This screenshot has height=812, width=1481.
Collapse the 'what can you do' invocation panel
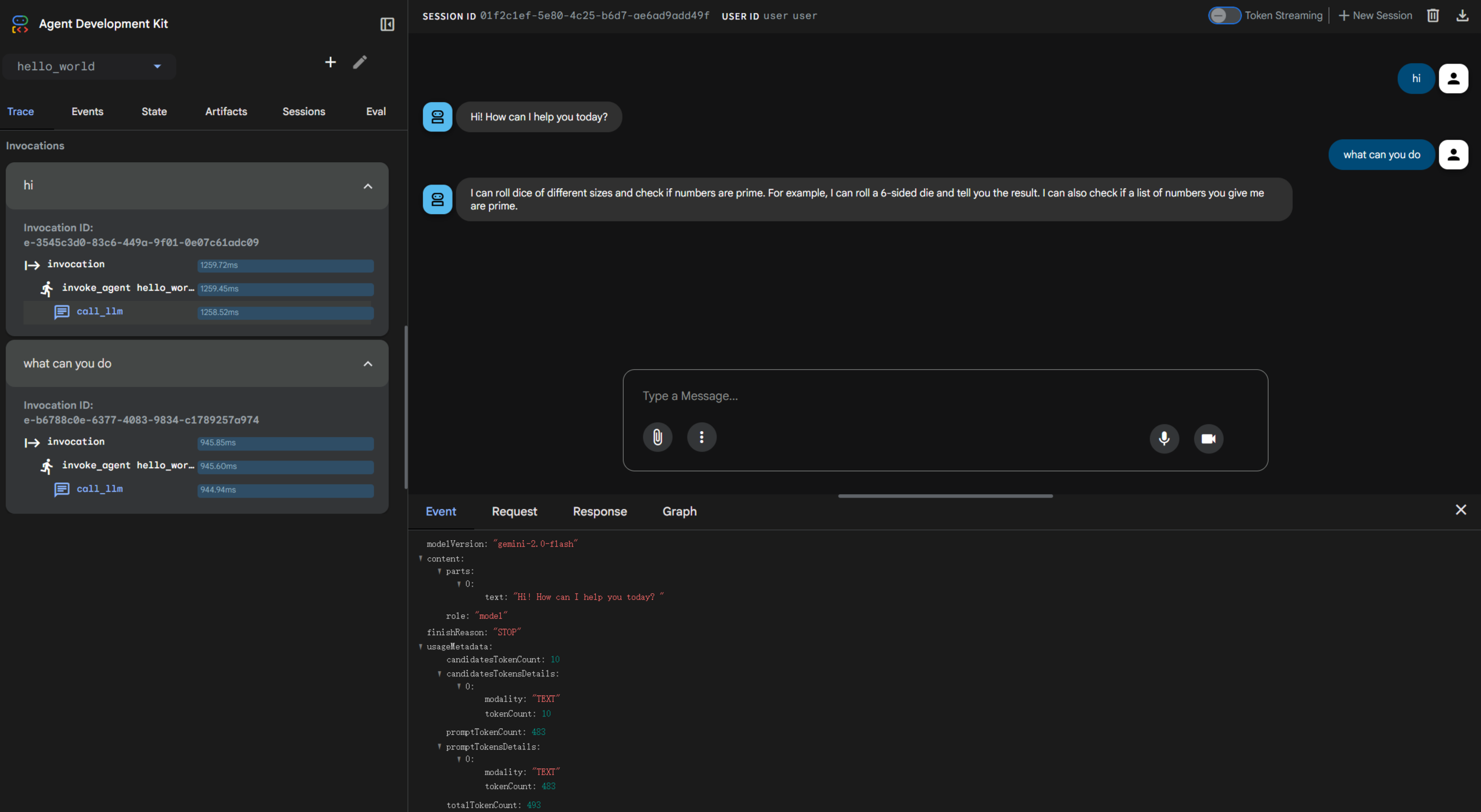point(368,363)
